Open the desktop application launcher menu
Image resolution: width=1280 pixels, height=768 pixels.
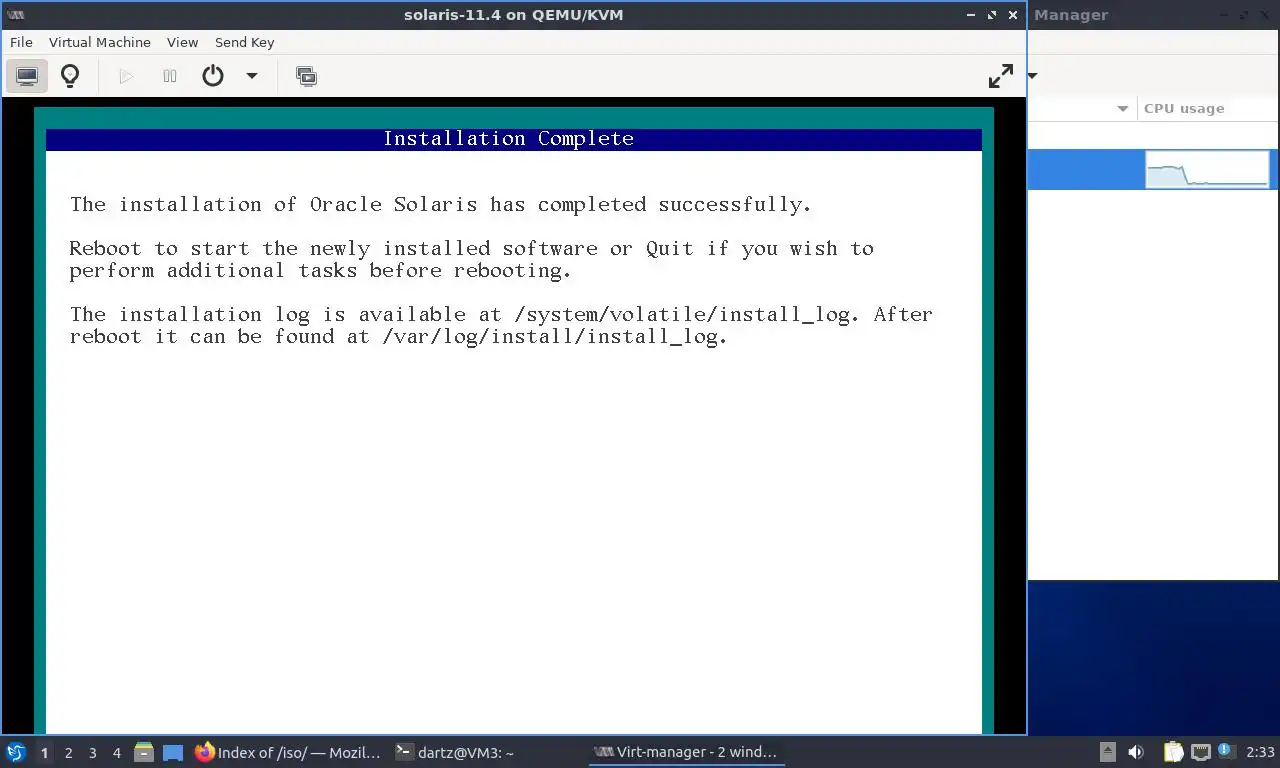pos(16,752)
